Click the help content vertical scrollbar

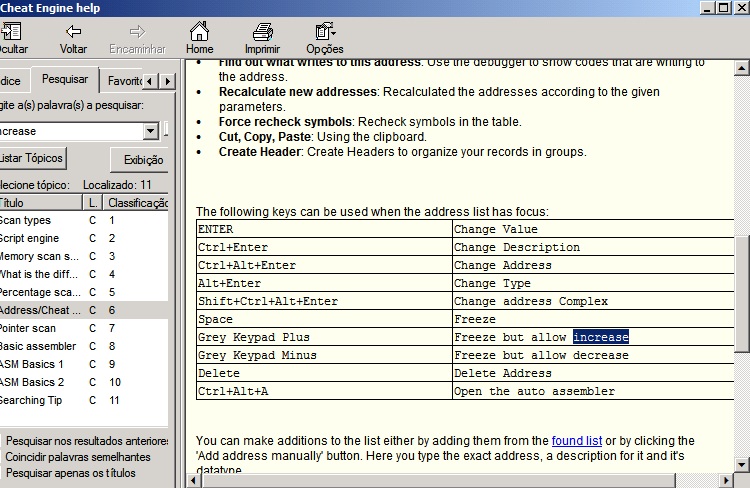point(742,260)
